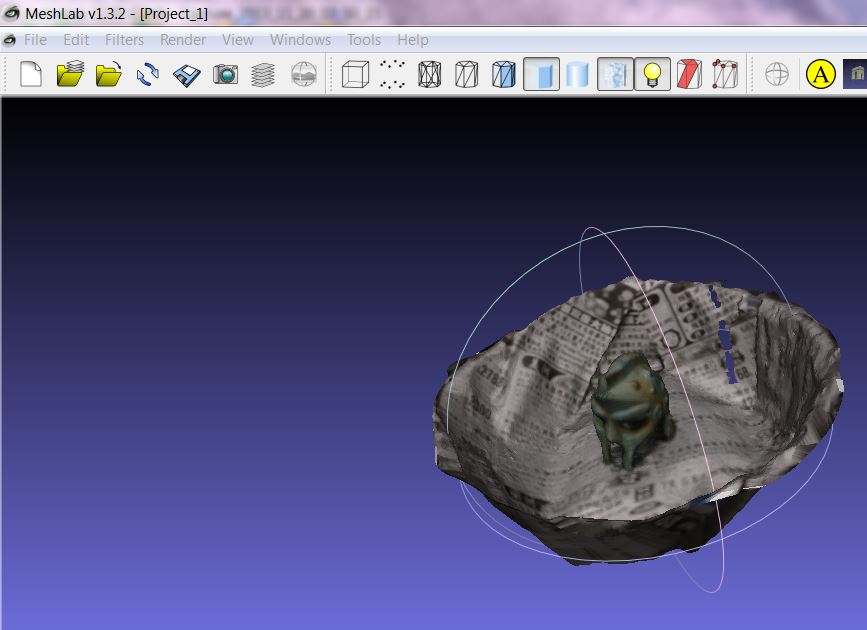This screenshot has height=630, width=867.
Task: Expand the File menu
Action: coord(35,40)
